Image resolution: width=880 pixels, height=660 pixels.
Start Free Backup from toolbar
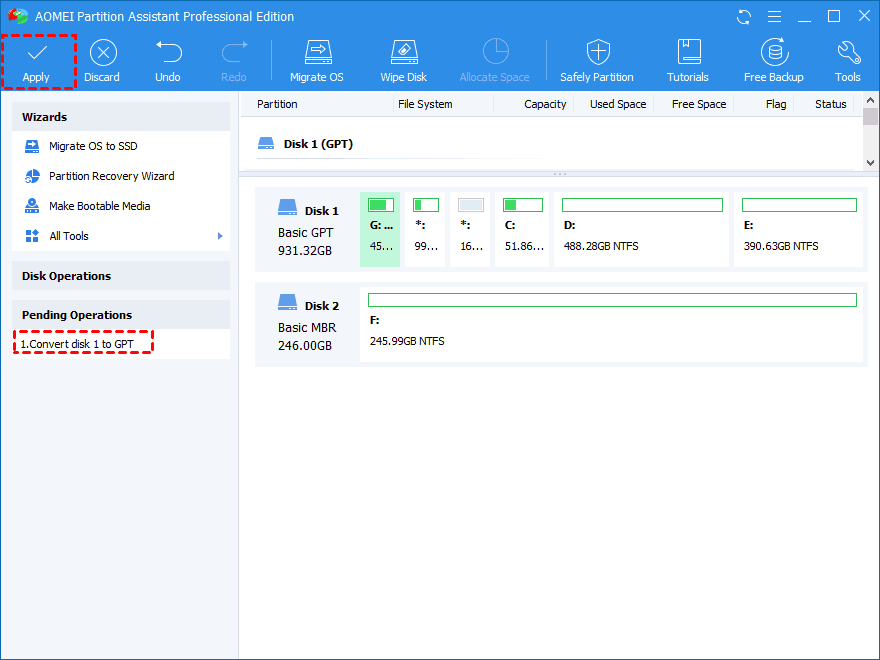tap(774, 62)
